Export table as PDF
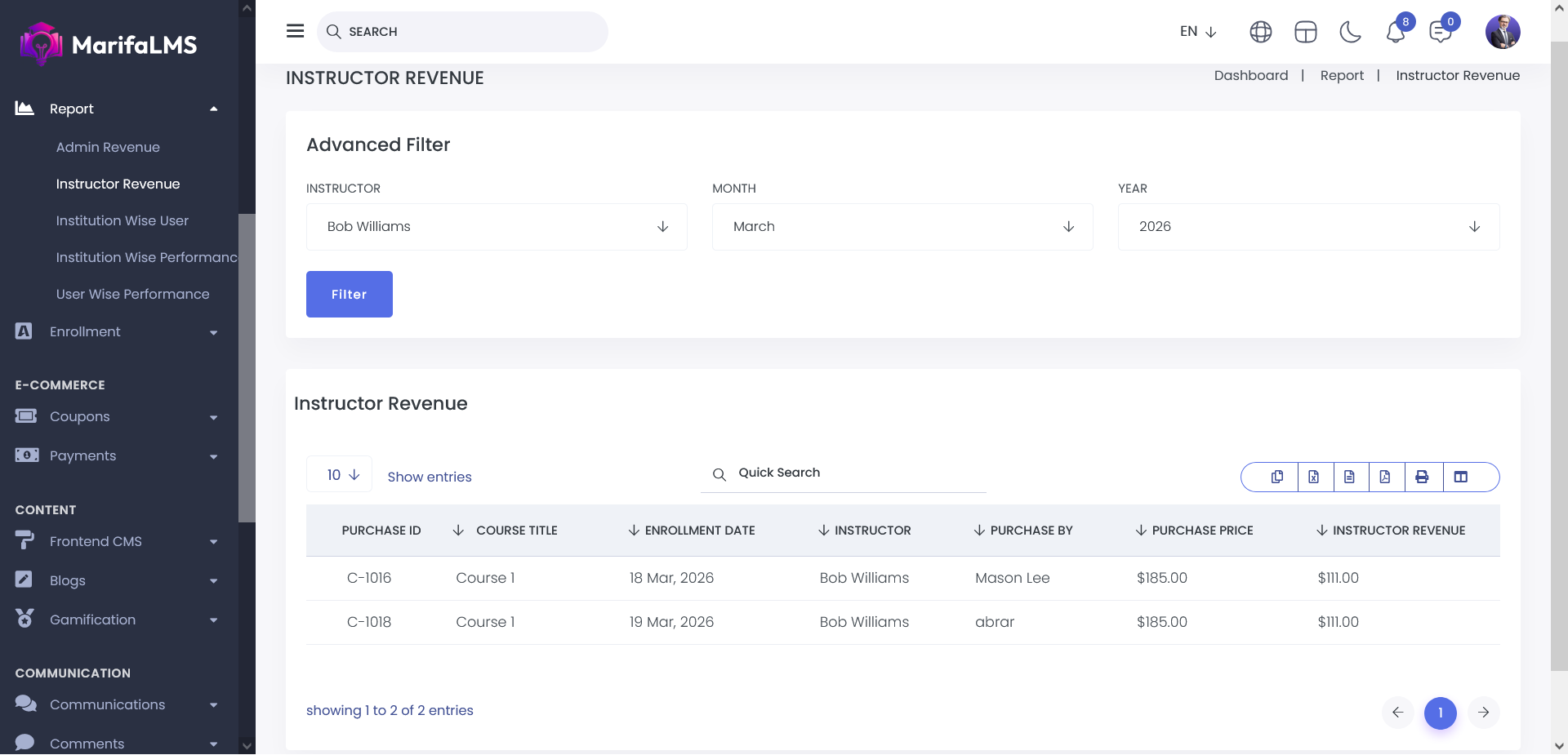Screen dimensions: 1568x755 1385,477
